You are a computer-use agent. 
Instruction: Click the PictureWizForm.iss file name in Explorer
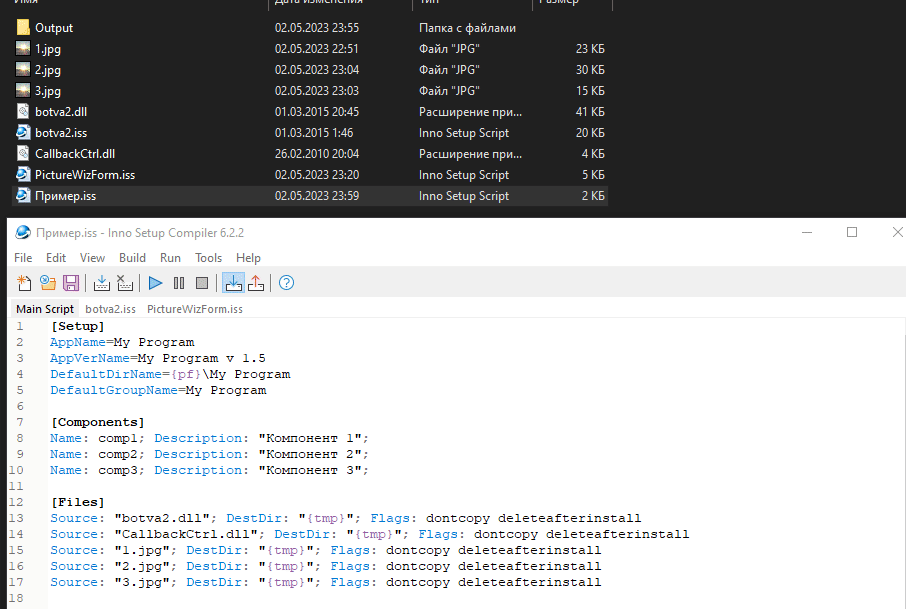point(85,174)
